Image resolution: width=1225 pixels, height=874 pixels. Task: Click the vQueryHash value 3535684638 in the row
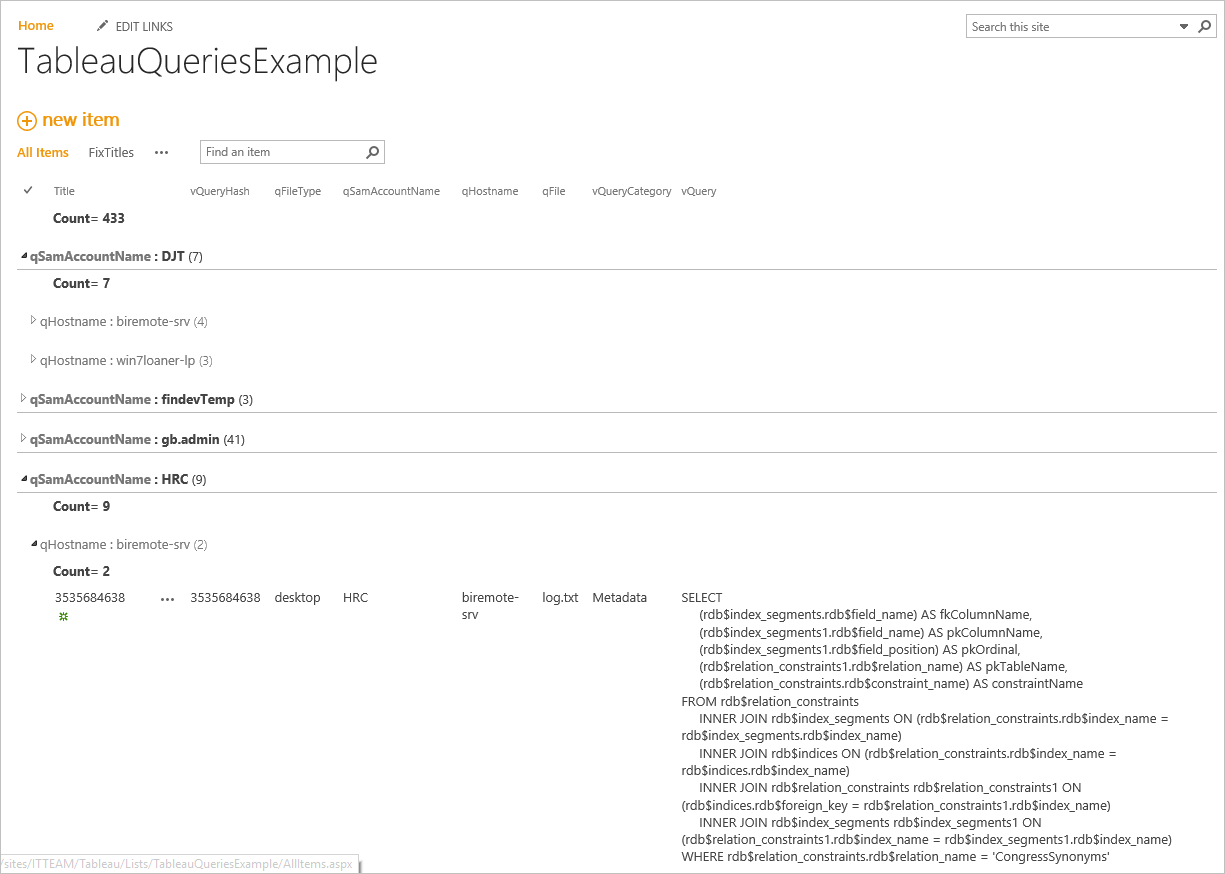click(x=225, y=598)
